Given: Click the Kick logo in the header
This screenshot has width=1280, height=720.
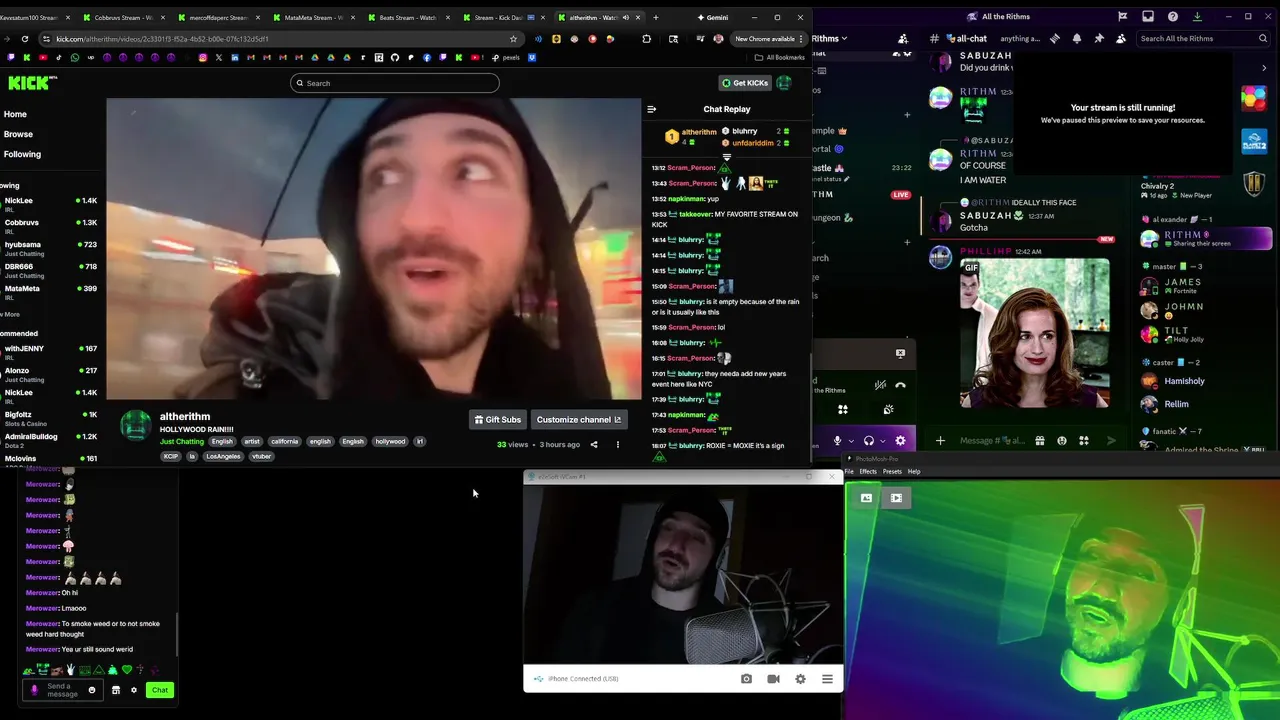Looking at the screenshot, I should (x=32, y=83).
